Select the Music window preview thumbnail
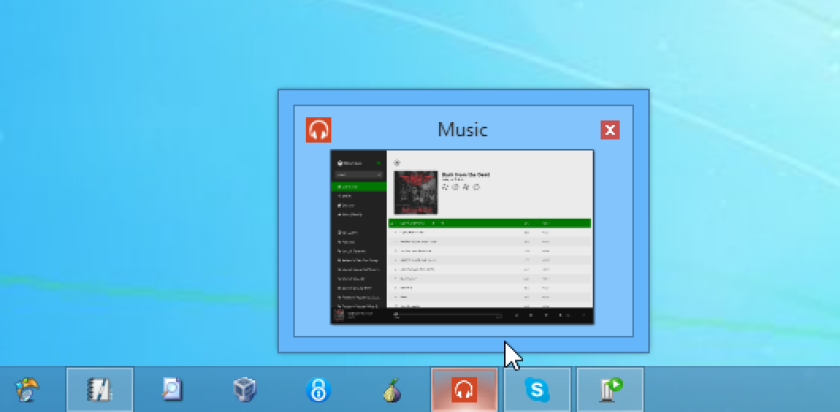 click(462, 237)
